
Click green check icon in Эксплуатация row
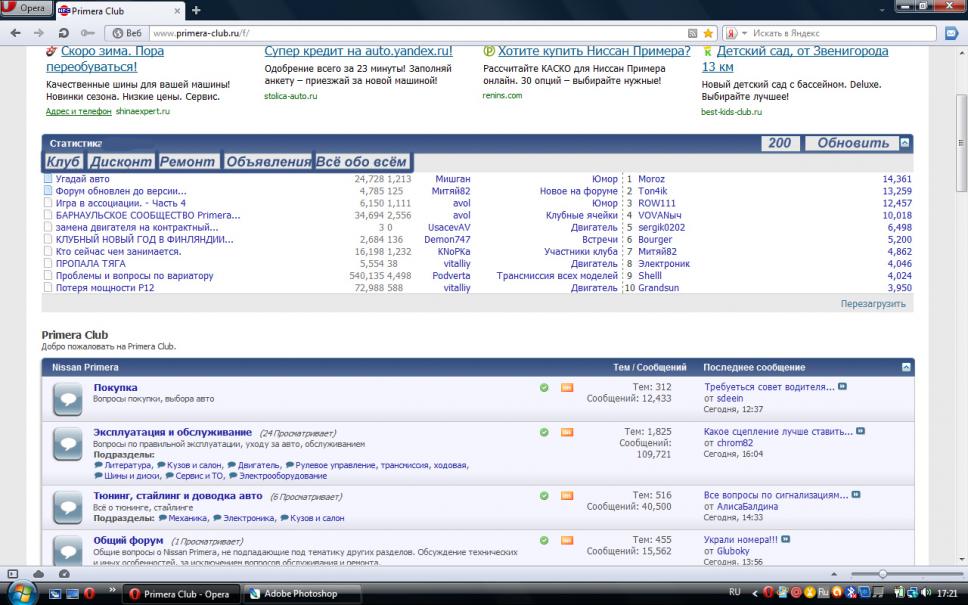pyautogui.click(x=544, y=432)
